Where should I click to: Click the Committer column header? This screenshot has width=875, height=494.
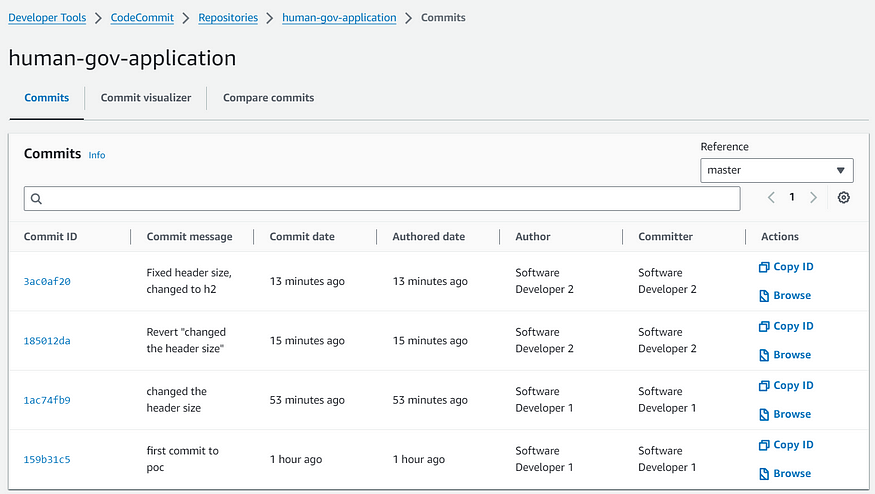coord(665,237)
